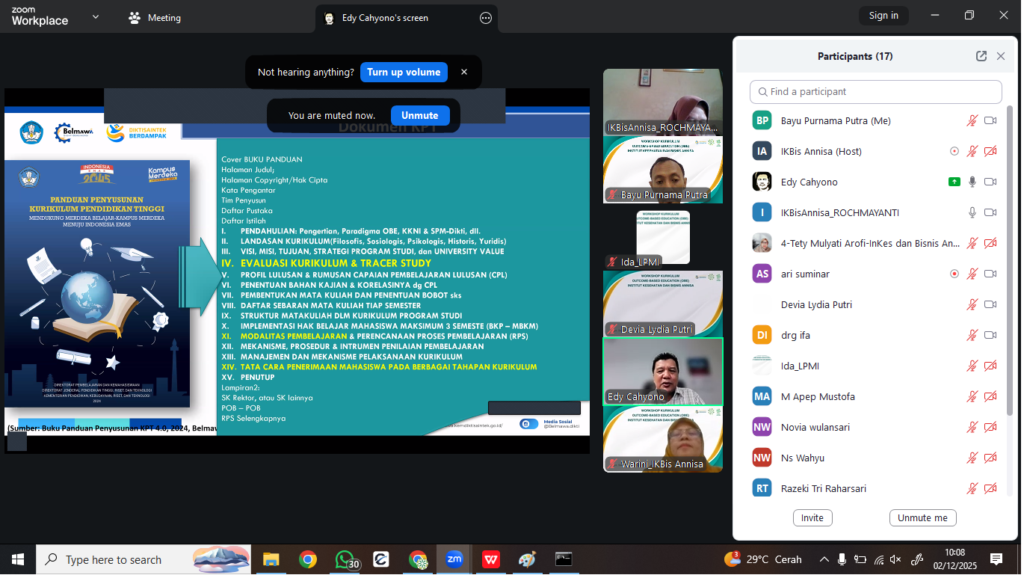Click the Invite button below the participant list
This screenshot has width=1024, height=581.
pyautogui.click(x=812, y=518)
